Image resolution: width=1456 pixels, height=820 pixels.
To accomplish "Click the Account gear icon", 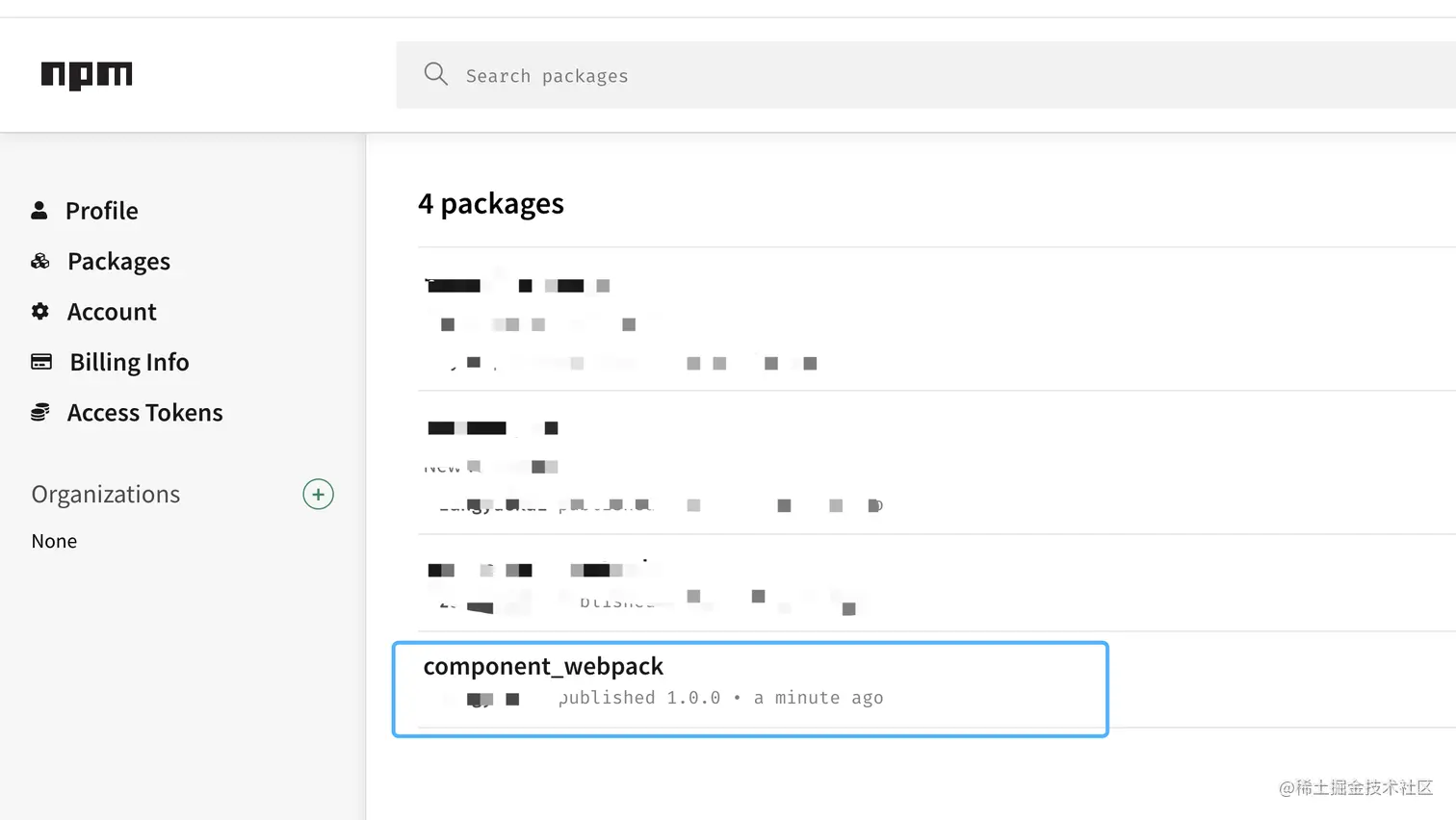I will point(40,311).
